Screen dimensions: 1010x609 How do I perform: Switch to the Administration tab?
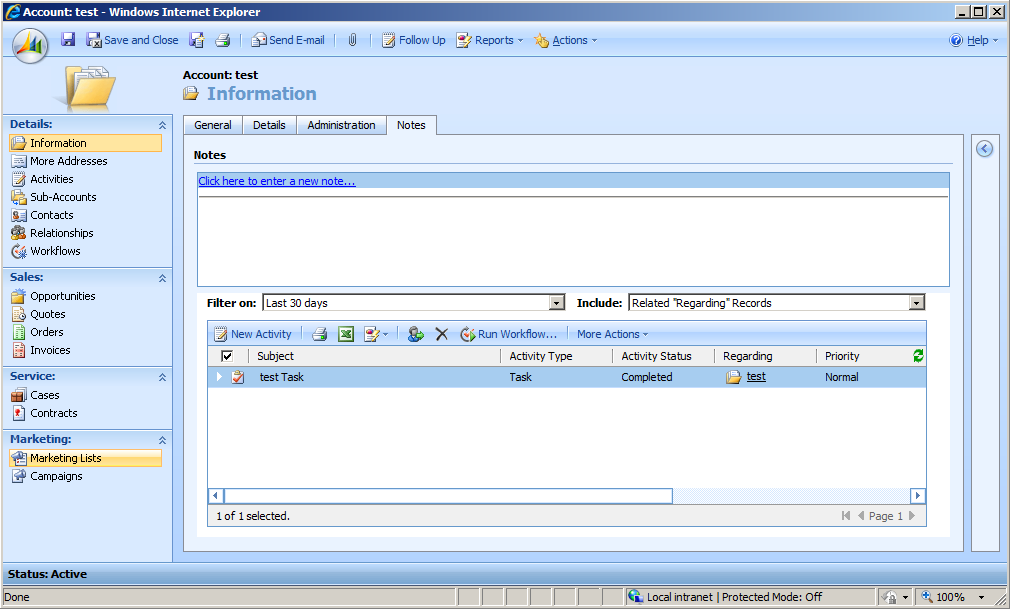[341, 125]
